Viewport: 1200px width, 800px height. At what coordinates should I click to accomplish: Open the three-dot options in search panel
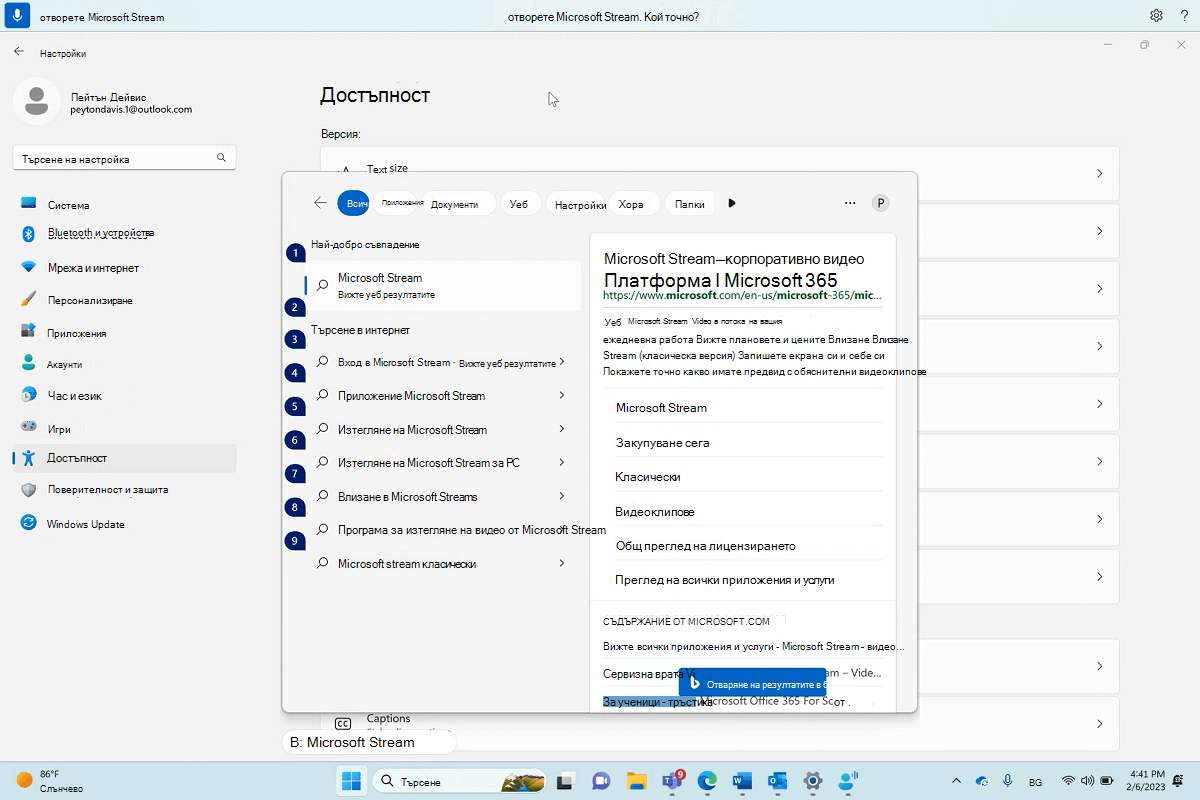pyautogui.click(x=850, y=203)
